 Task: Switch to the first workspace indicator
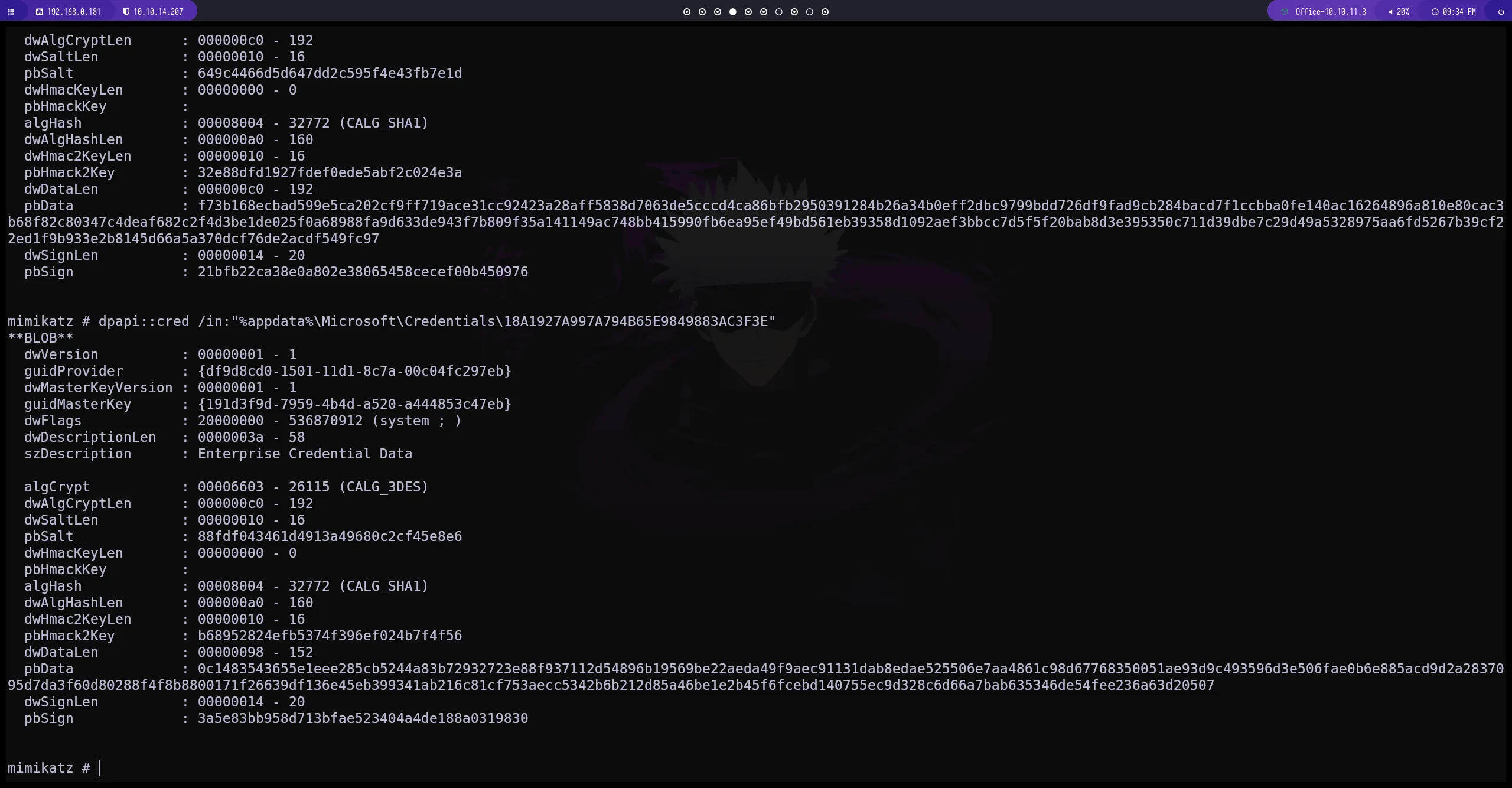[x=686, y=12]
